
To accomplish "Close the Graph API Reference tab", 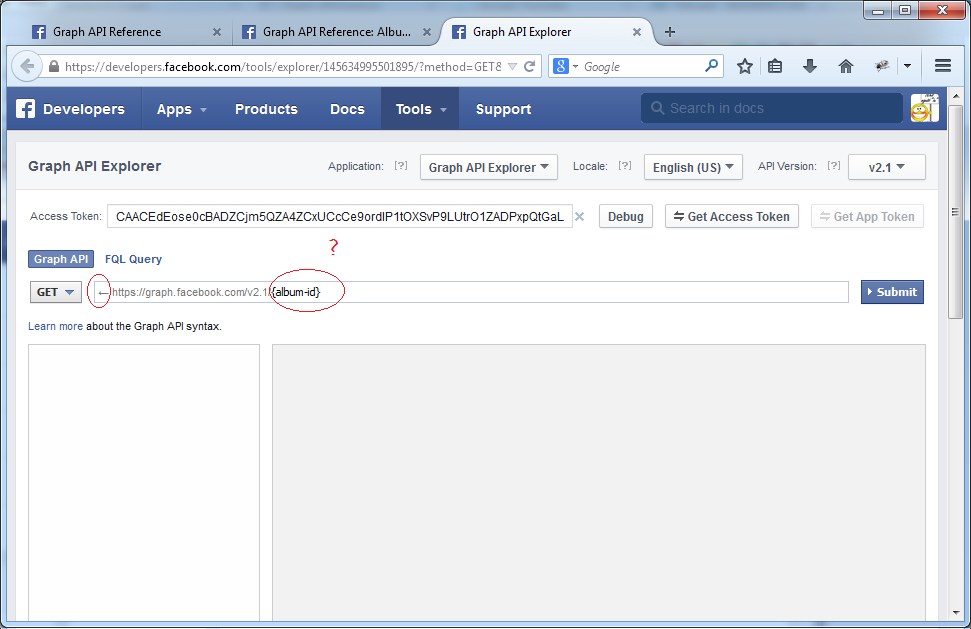I will coord(217,32).
